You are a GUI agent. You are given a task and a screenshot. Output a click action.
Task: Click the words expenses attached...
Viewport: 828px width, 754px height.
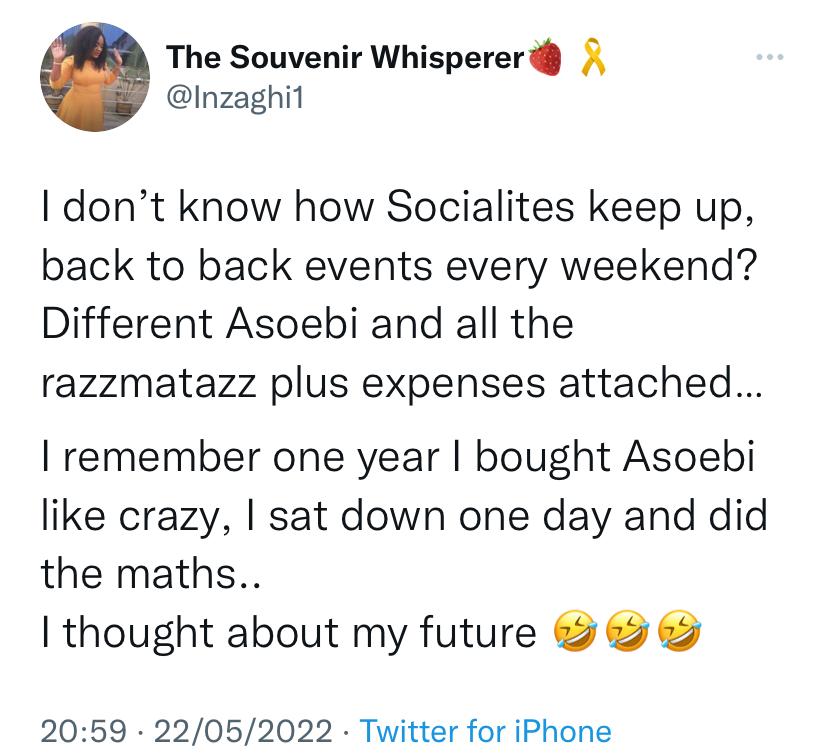562,383
